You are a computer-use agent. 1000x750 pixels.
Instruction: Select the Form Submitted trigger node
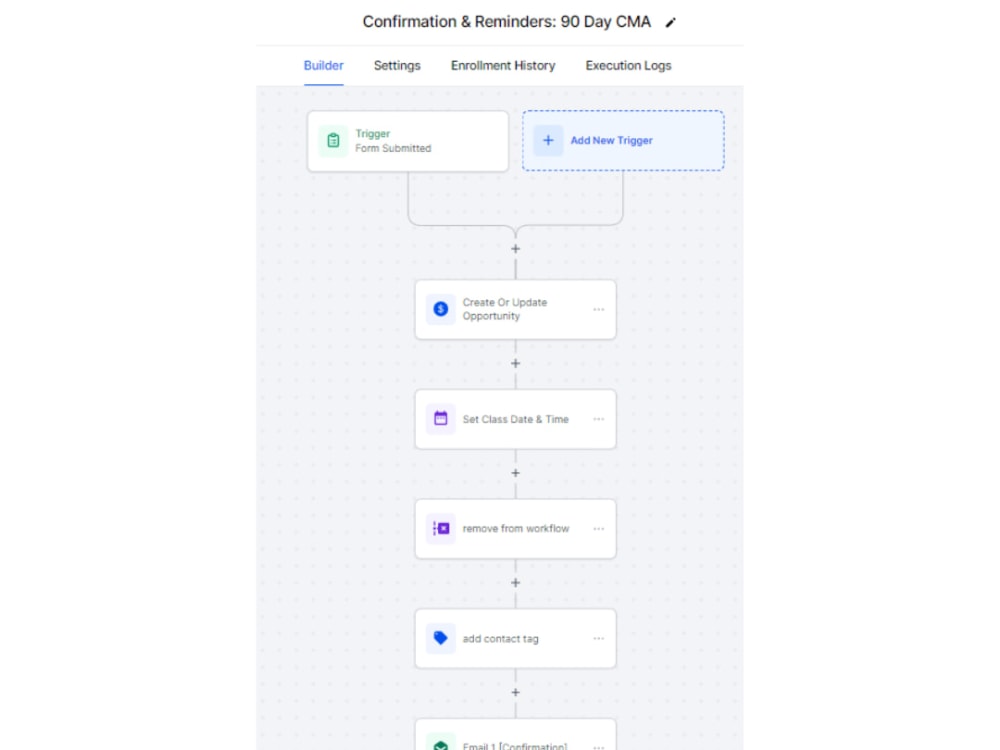(x=407, y=140)
